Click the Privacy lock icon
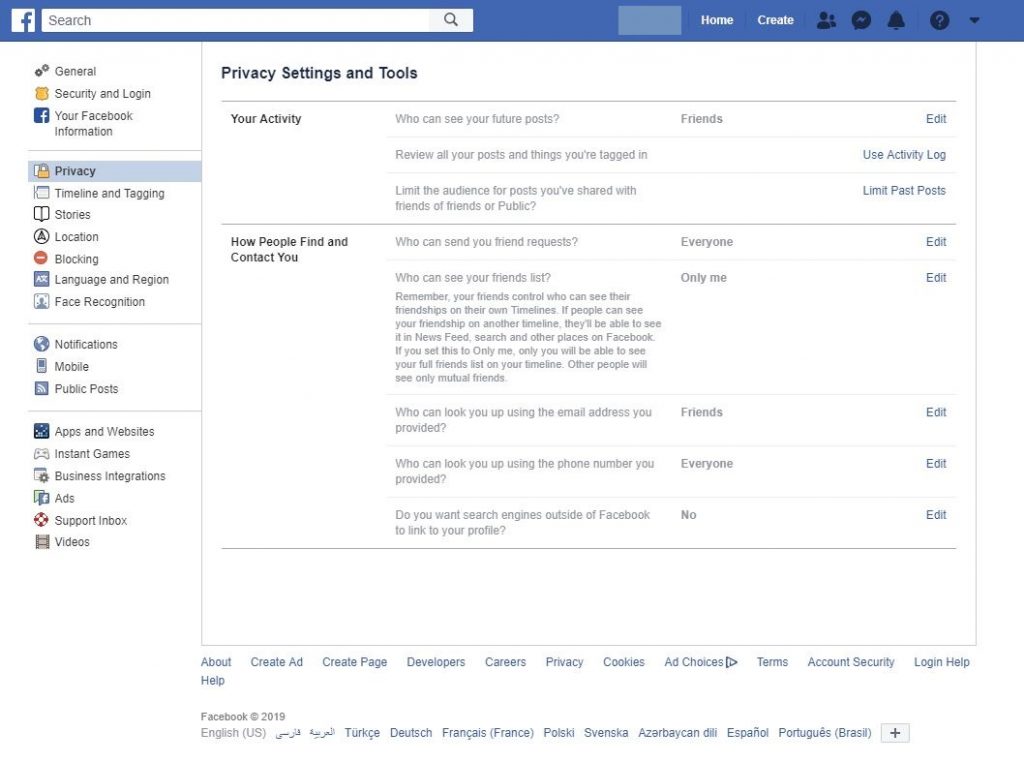 pos(42,171)
